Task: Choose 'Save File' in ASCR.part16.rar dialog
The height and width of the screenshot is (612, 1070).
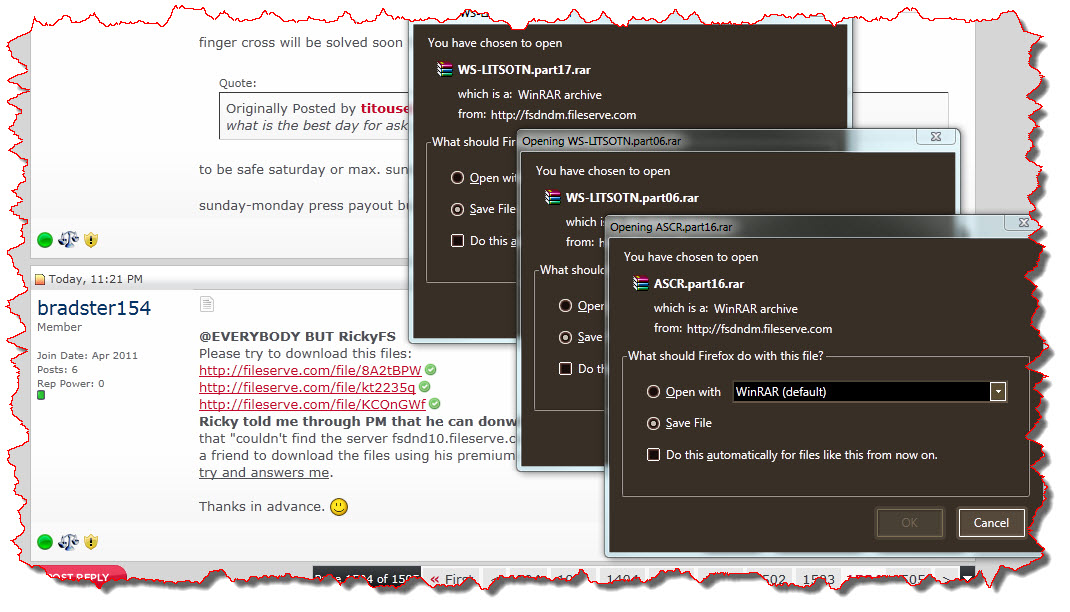Action: click(654, 423)
